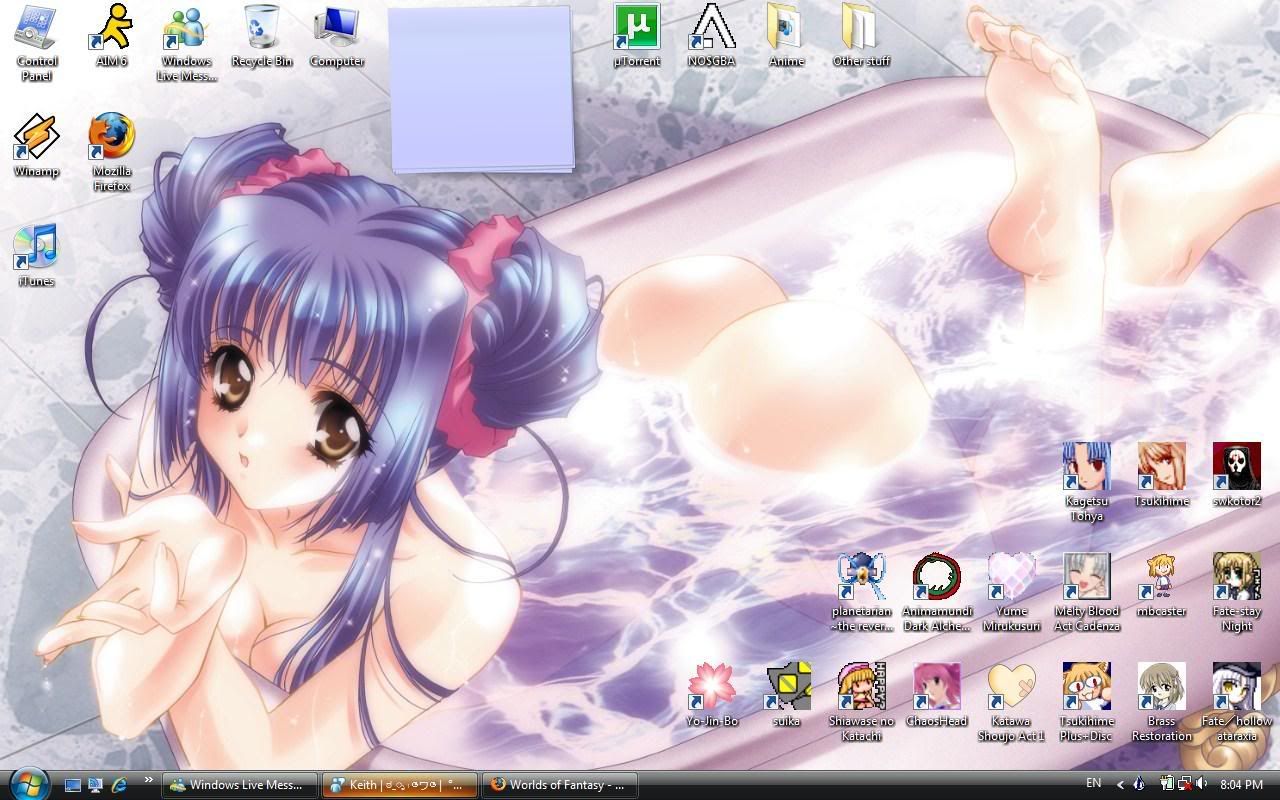Click the Windows Start orb button
1280x800 pixels.
(x=28, y=782)
